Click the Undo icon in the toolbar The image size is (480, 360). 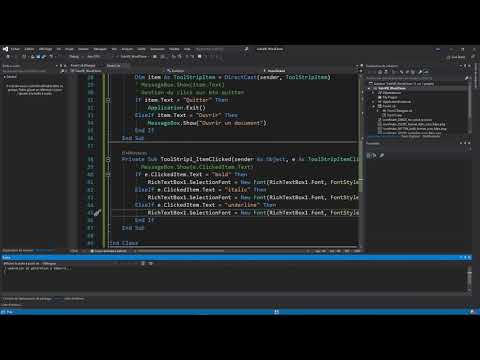tap(51, 57)
